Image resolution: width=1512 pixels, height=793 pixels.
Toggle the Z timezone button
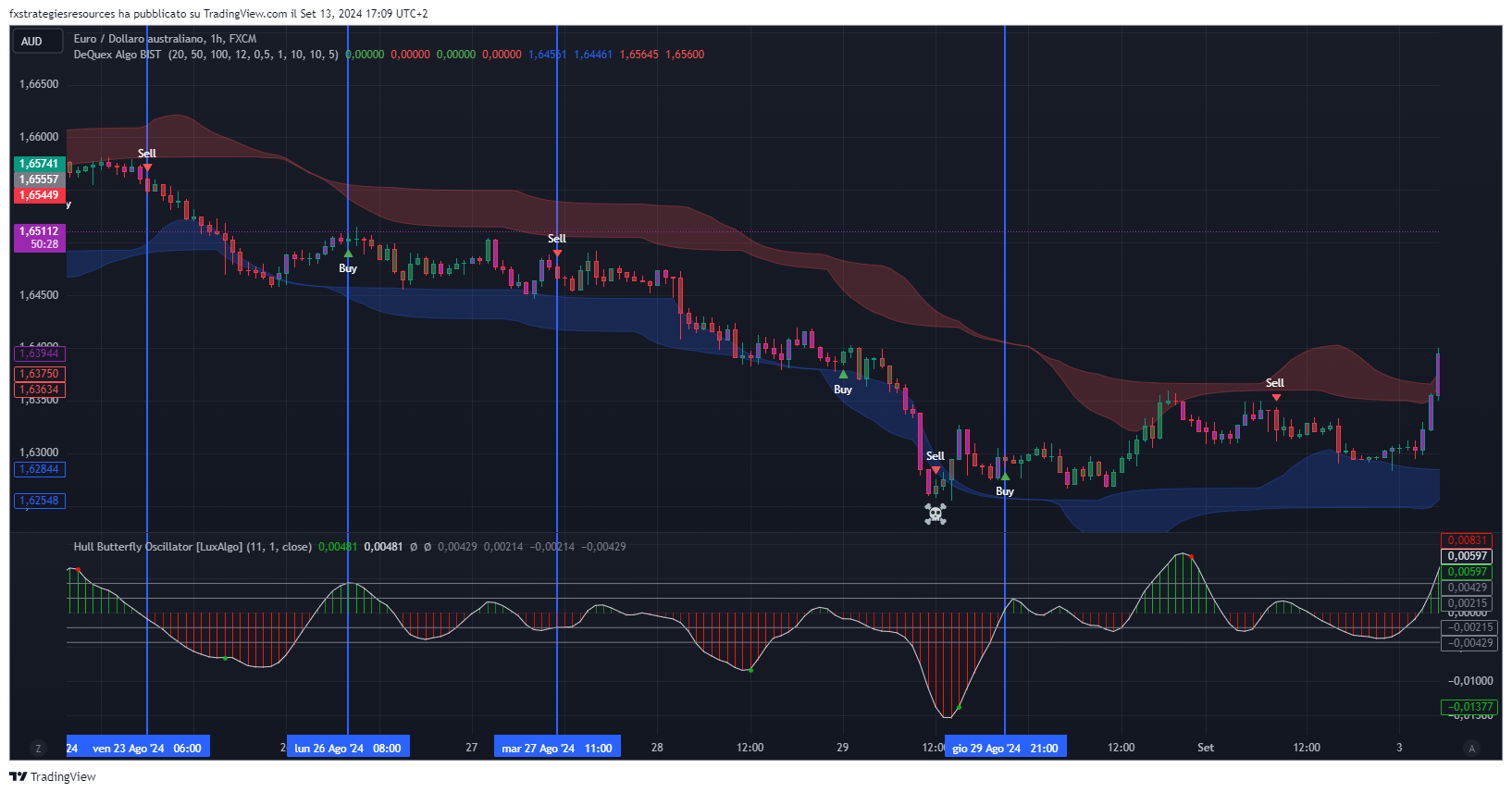[x=38, y=748]
